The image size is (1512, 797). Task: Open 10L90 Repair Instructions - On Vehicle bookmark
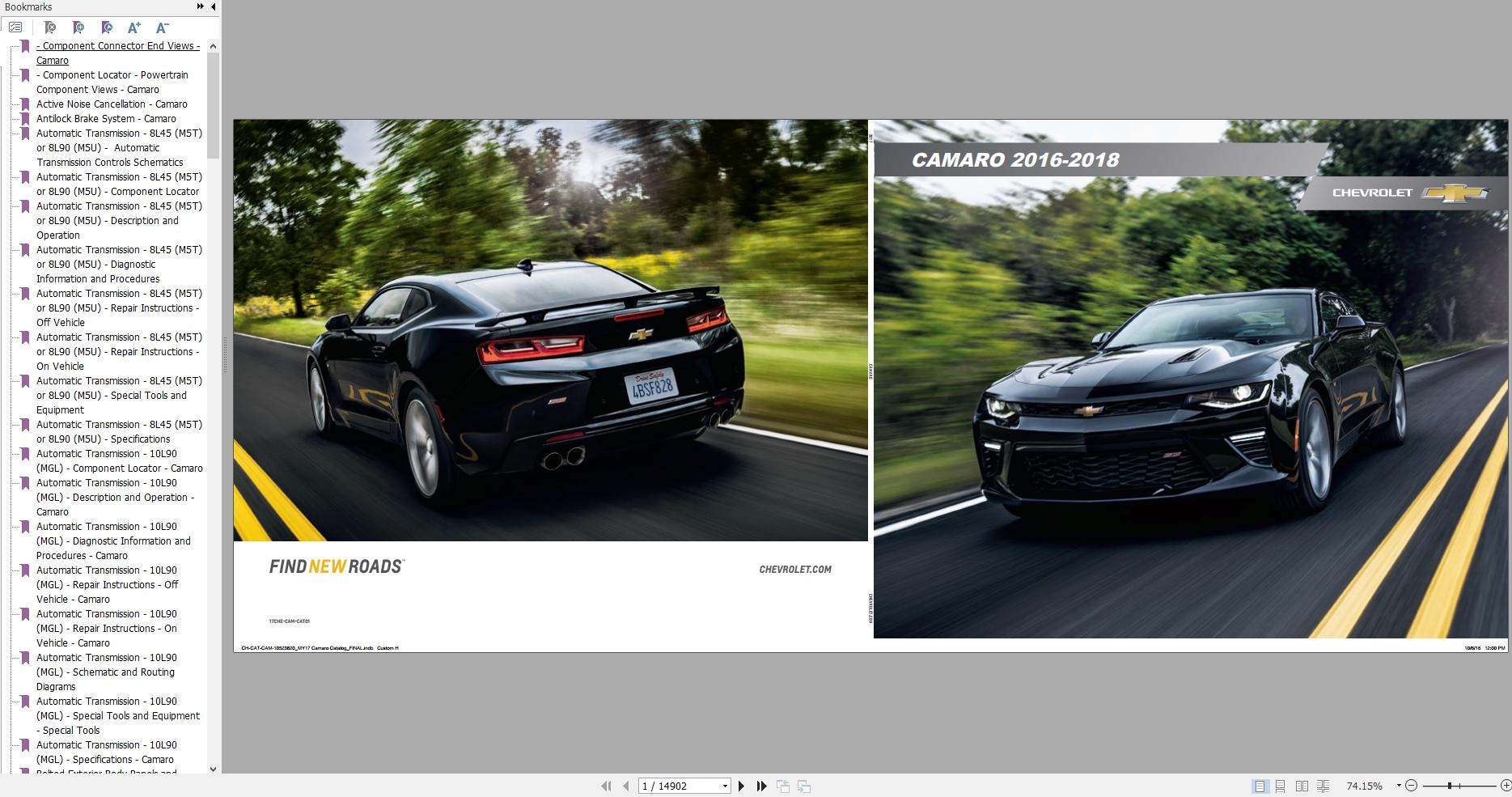(107, 629)
